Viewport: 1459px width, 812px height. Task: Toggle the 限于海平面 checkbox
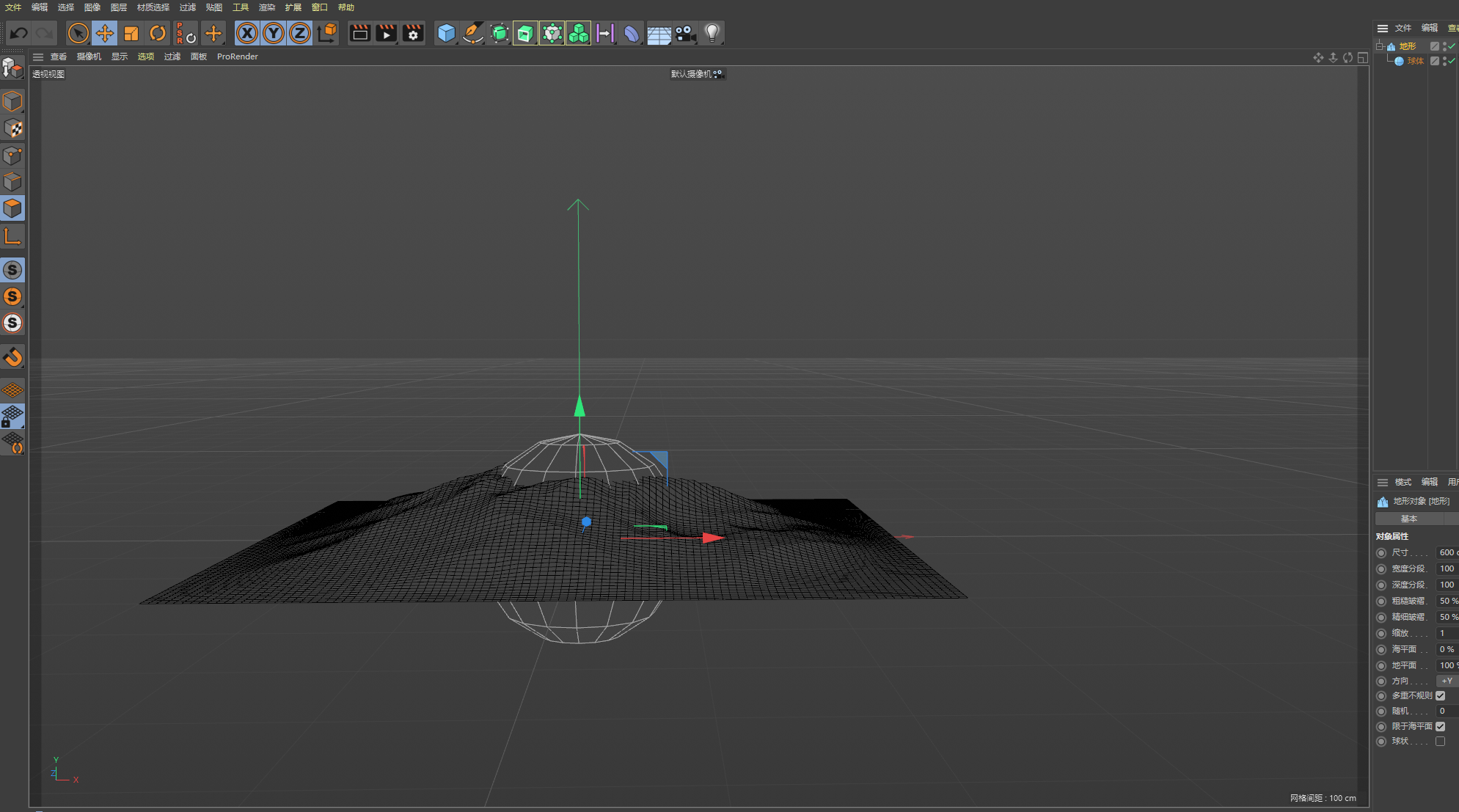(x=1440, y=726)
